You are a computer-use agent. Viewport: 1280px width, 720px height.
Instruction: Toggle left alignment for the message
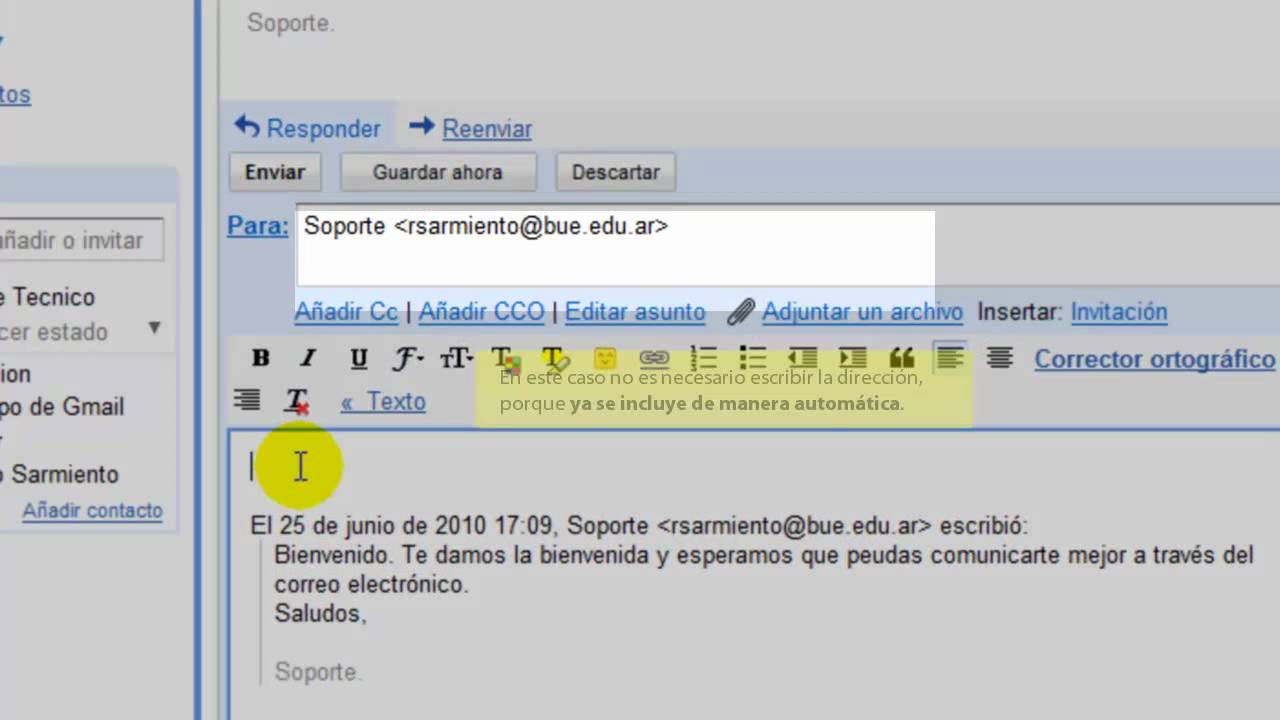coord(949,357)
